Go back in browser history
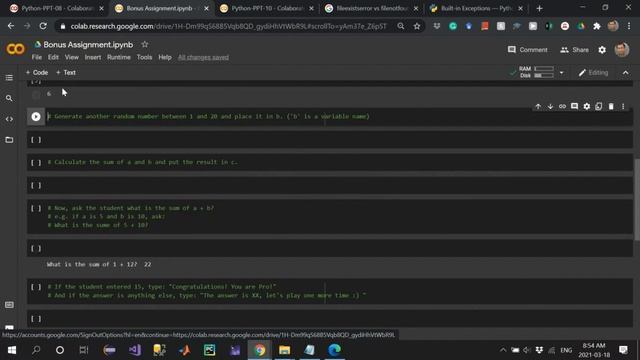Screen dimensions: 640x360 (11, 26)
